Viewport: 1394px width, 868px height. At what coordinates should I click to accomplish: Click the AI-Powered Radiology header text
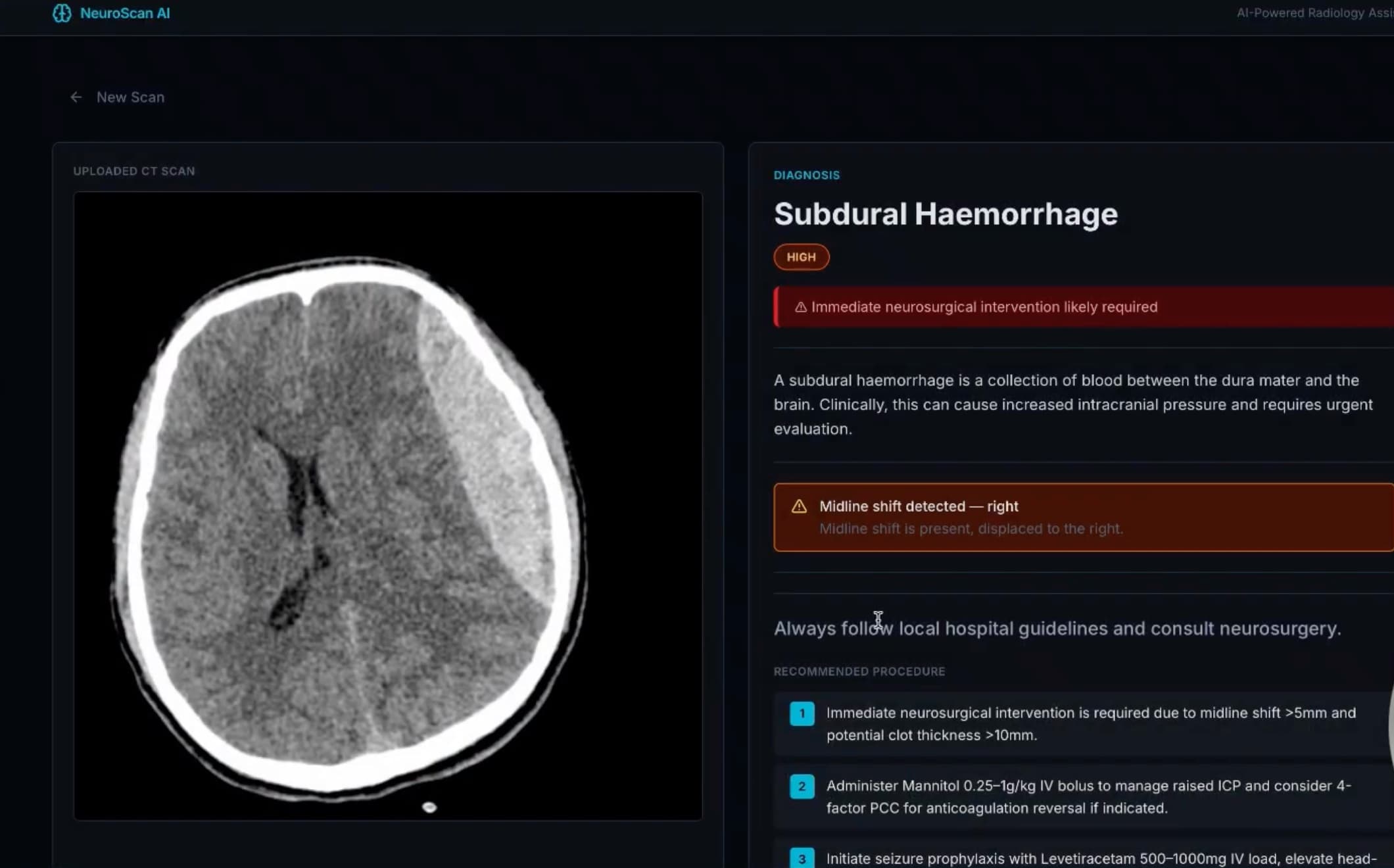pos(1315,13)
